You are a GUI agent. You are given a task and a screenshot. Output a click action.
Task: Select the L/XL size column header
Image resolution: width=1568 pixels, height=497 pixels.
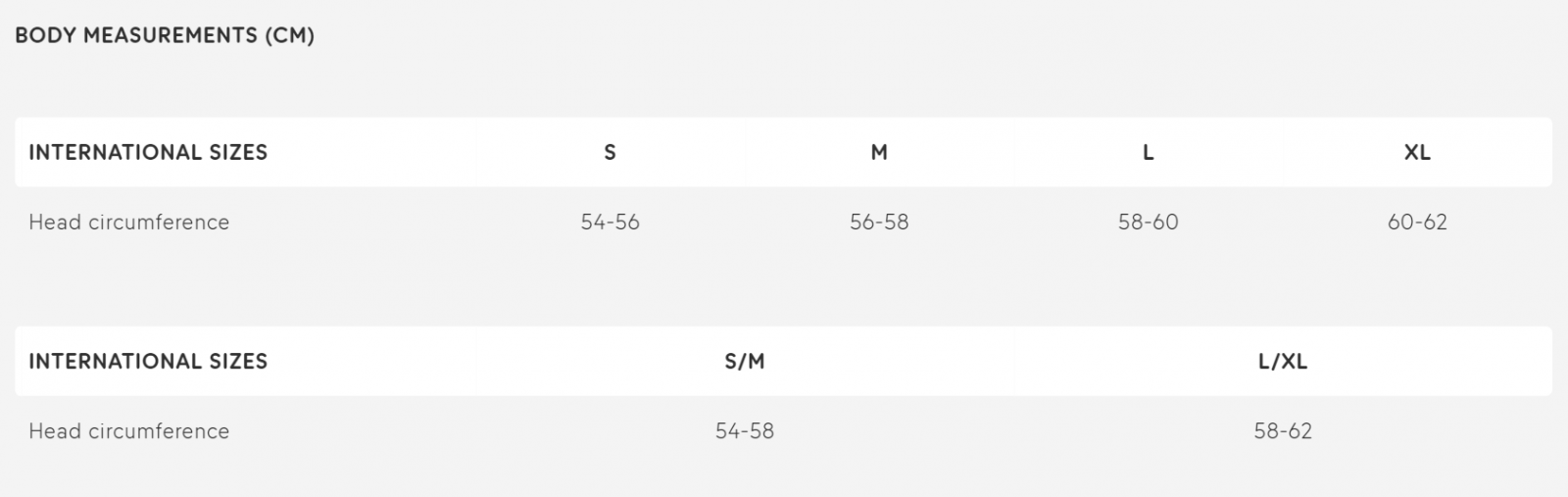[1283, 361]
